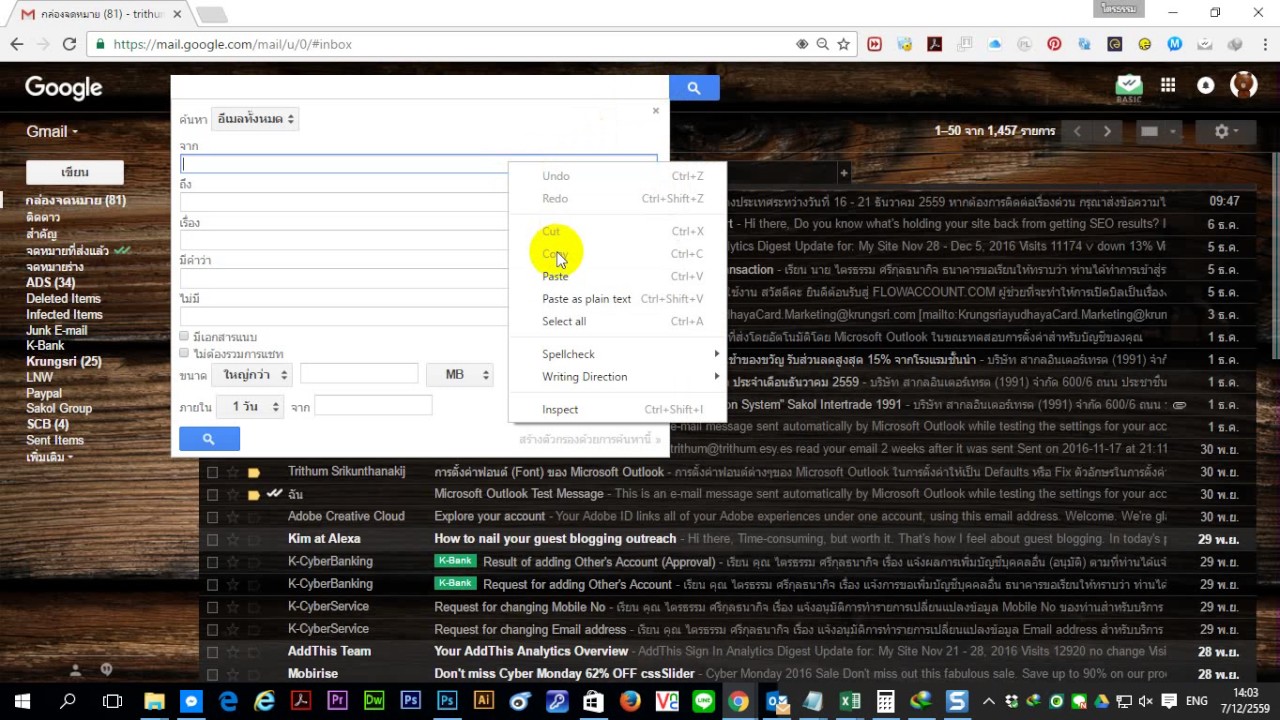Select checkbox for Adobe Creative Cloud email
1280x720 pixels.
pos(212,517)
